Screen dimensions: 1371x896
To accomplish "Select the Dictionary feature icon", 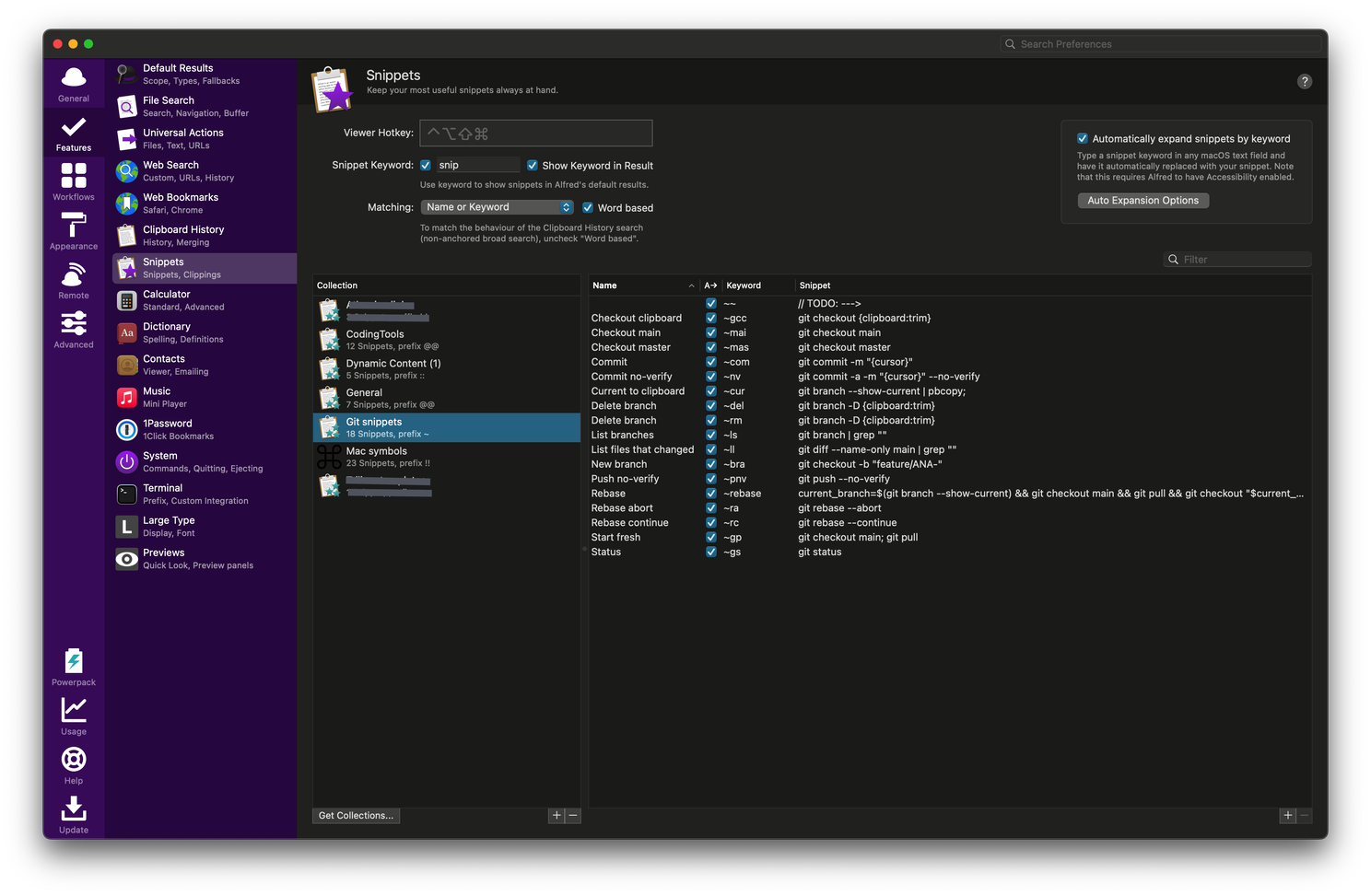I will tap(125, 332).
